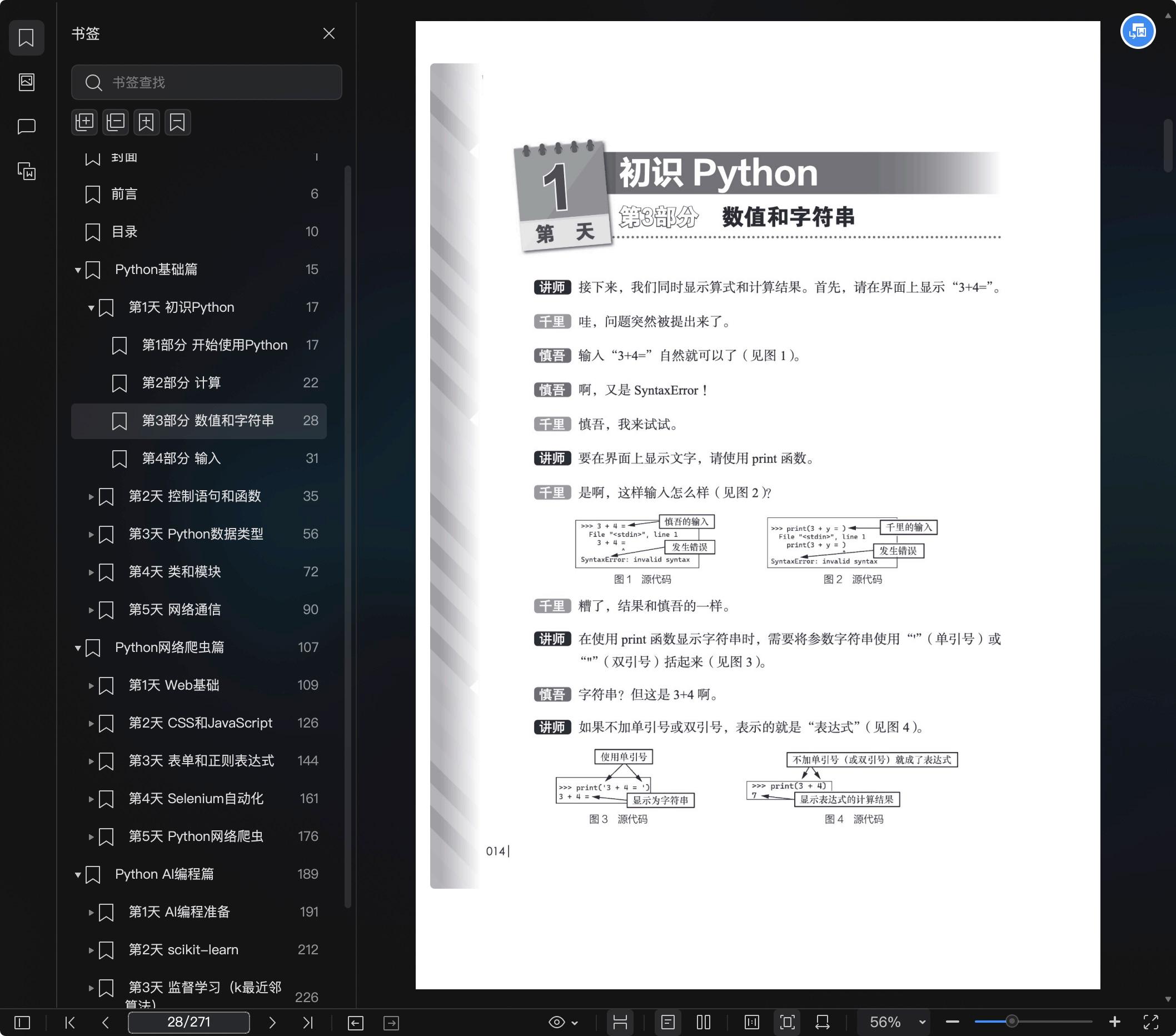Enter full screen mode
Screen dimensions: 1176x1036
pyautogui.click(x=1150, y=1022)
